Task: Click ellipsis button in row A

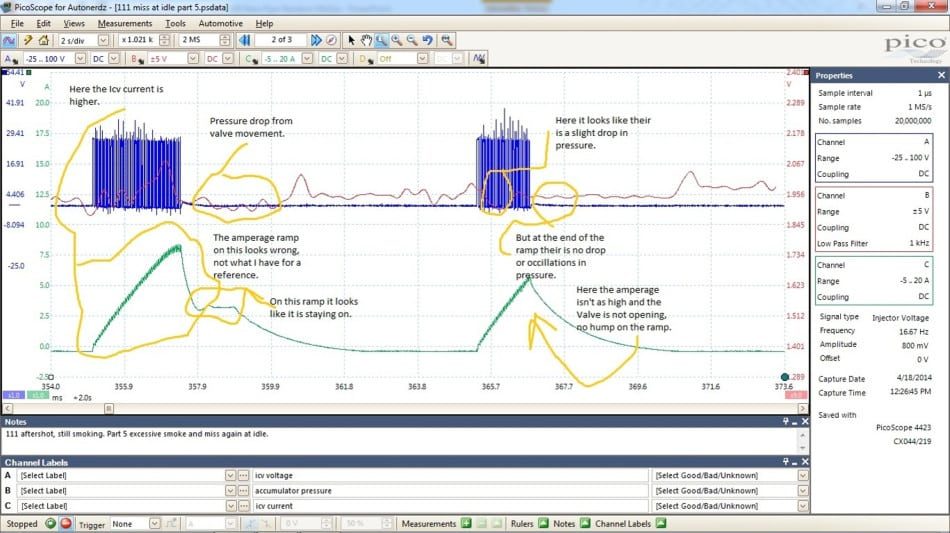Action: point(244,475)
